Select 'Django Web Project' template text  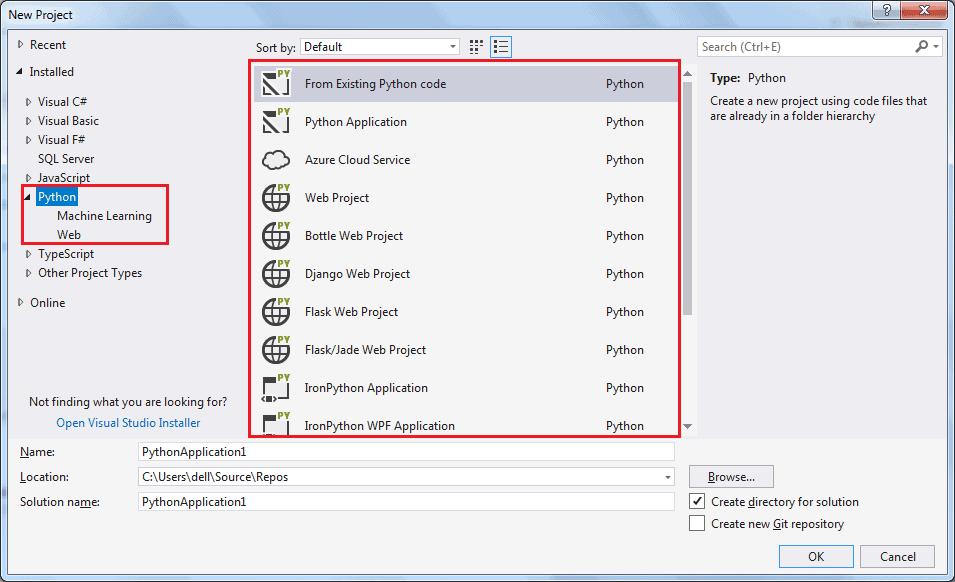click(x=357, y=274)
